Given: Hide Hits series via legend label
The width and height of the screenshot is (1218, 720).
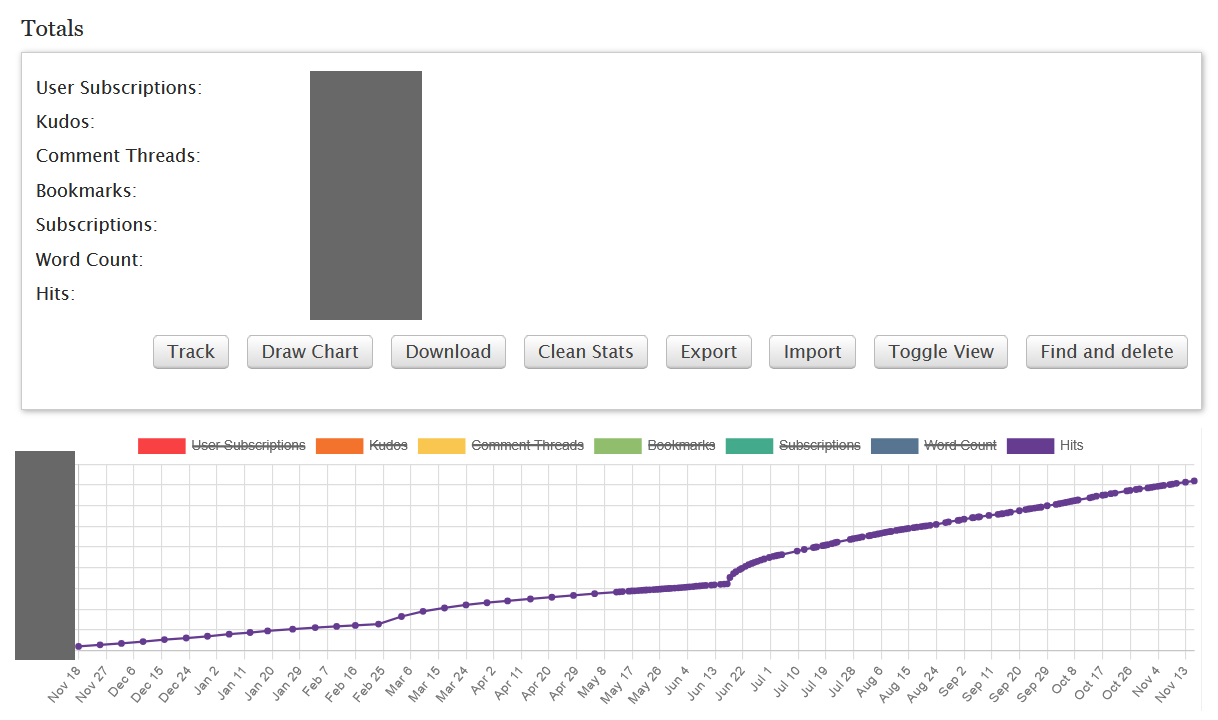Looking at the screenshot, I should (1071, 445).
